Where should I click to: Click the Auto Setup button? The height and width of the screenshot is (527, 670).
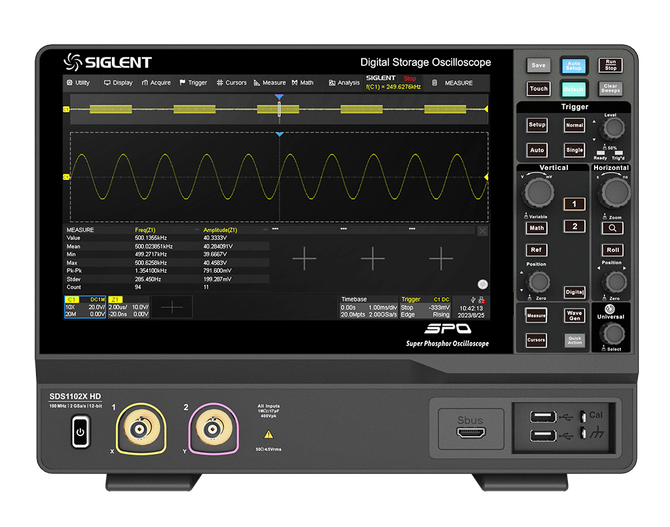pyautogui.click(x=574, y=66)
